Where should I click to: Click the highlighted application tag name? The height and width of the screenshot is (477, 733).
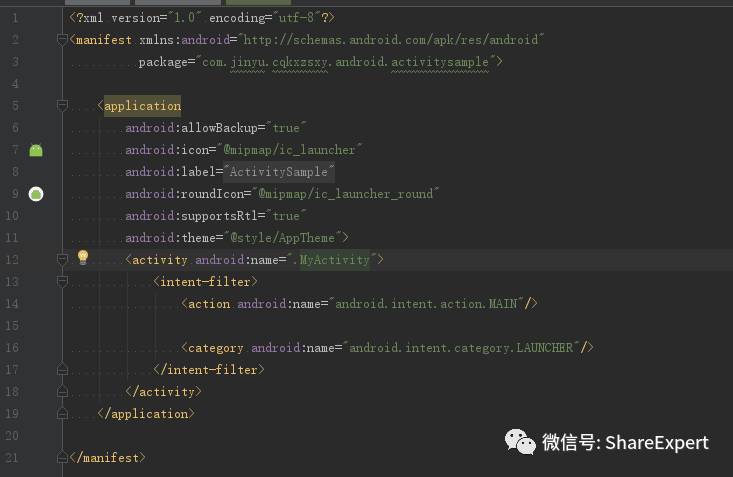point(142,106)
